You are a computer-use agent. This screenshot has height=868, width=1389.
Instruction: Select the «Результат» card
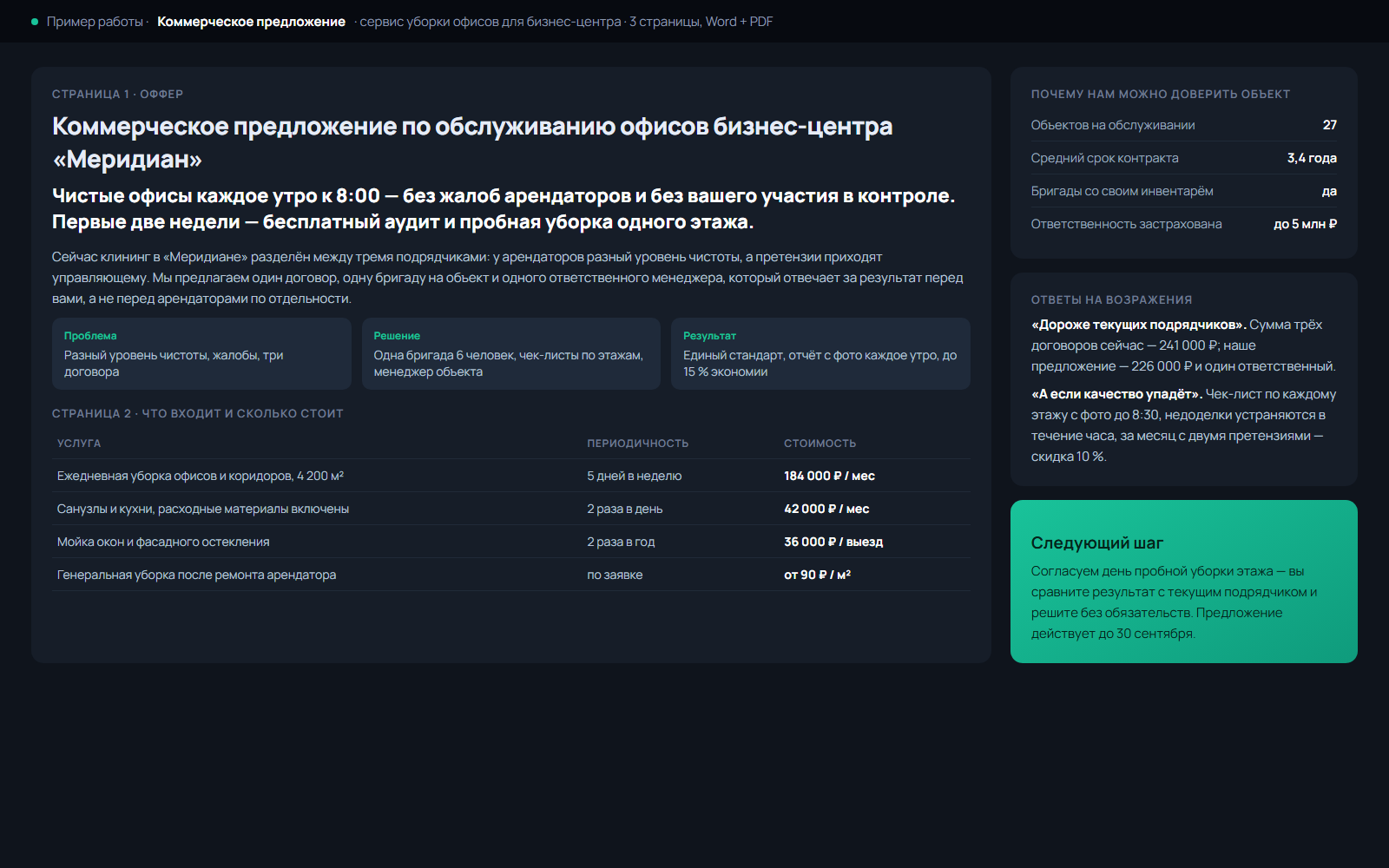point(820,353)
